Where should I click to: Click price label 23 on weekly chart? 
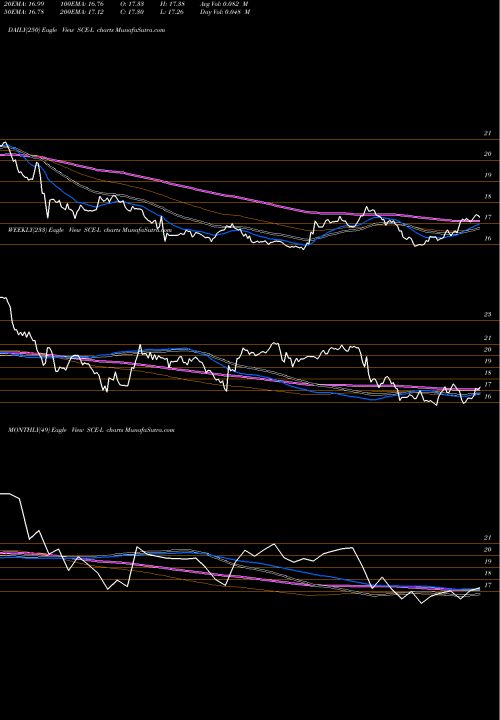click(x=488, y=315)
